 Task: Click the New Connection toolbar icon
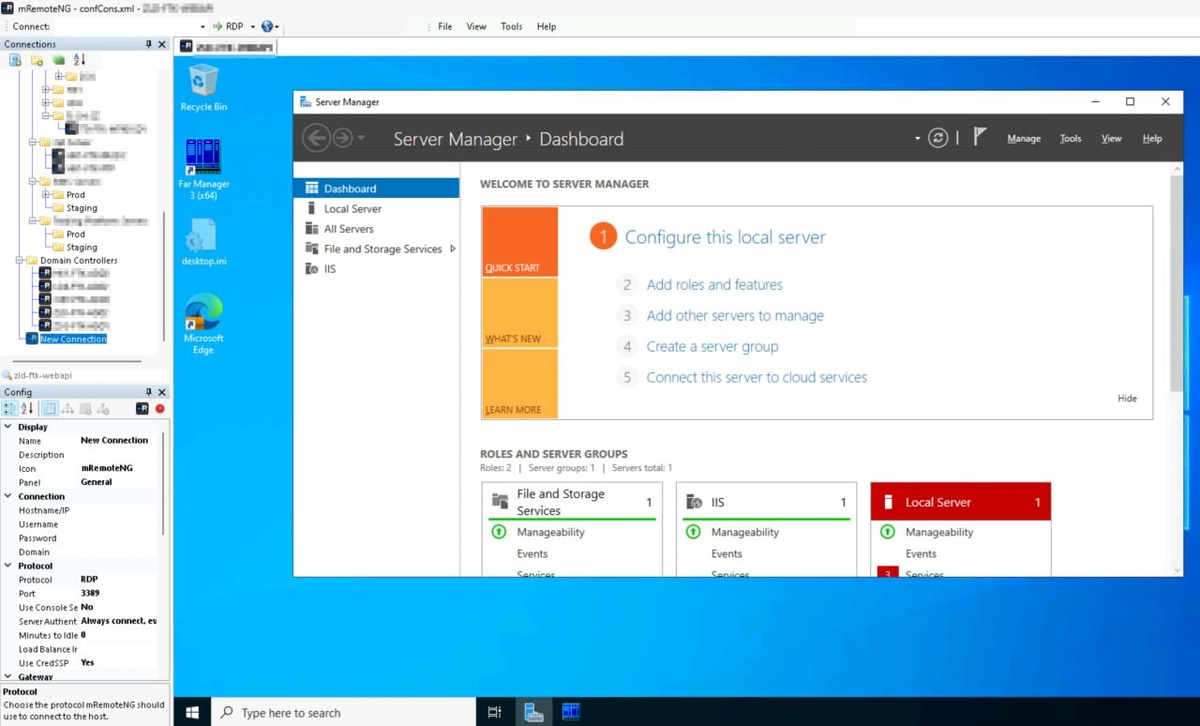pyautogui.click(x=15, y=60)
